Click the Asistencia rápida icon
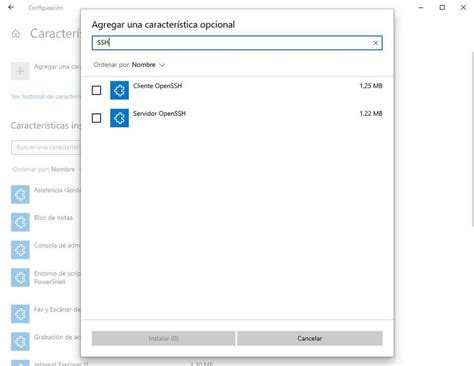 point(20,194)
